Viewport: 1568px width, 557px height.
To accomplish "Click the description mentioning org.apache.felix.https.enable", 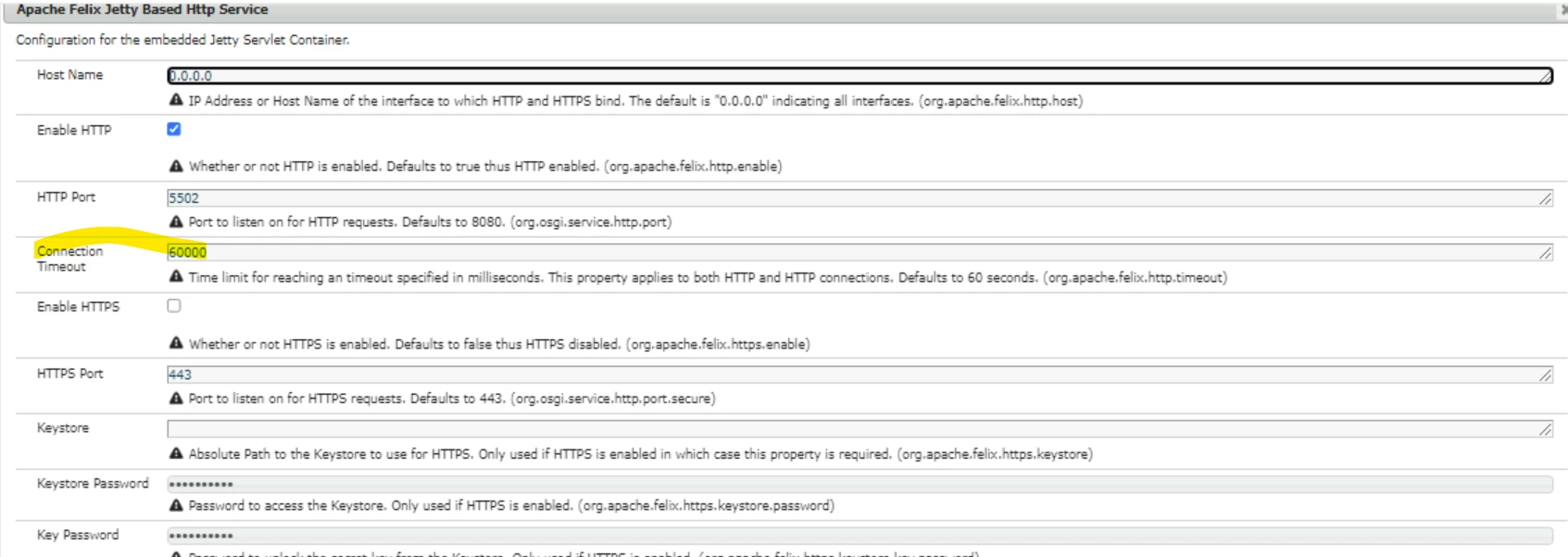I will [499, 345].
